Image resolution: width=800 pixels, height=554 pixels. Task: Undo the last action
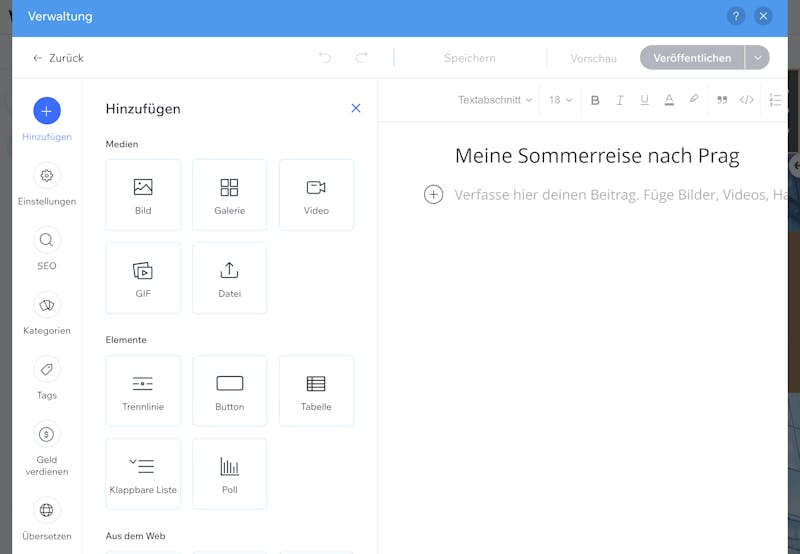click(x=324, y=58)
